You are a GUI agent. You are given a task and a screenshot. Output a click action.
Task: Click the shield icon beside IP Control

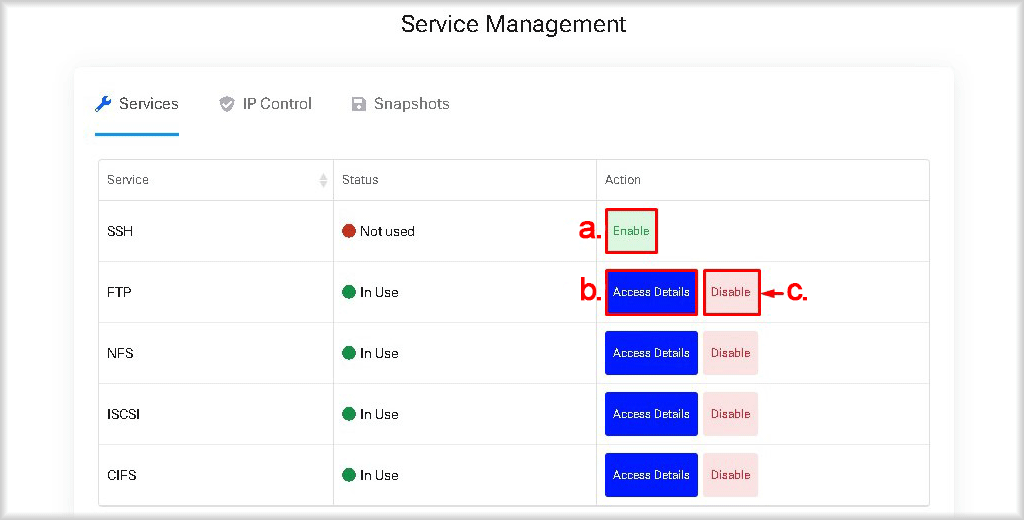click(x=227, y=104)
